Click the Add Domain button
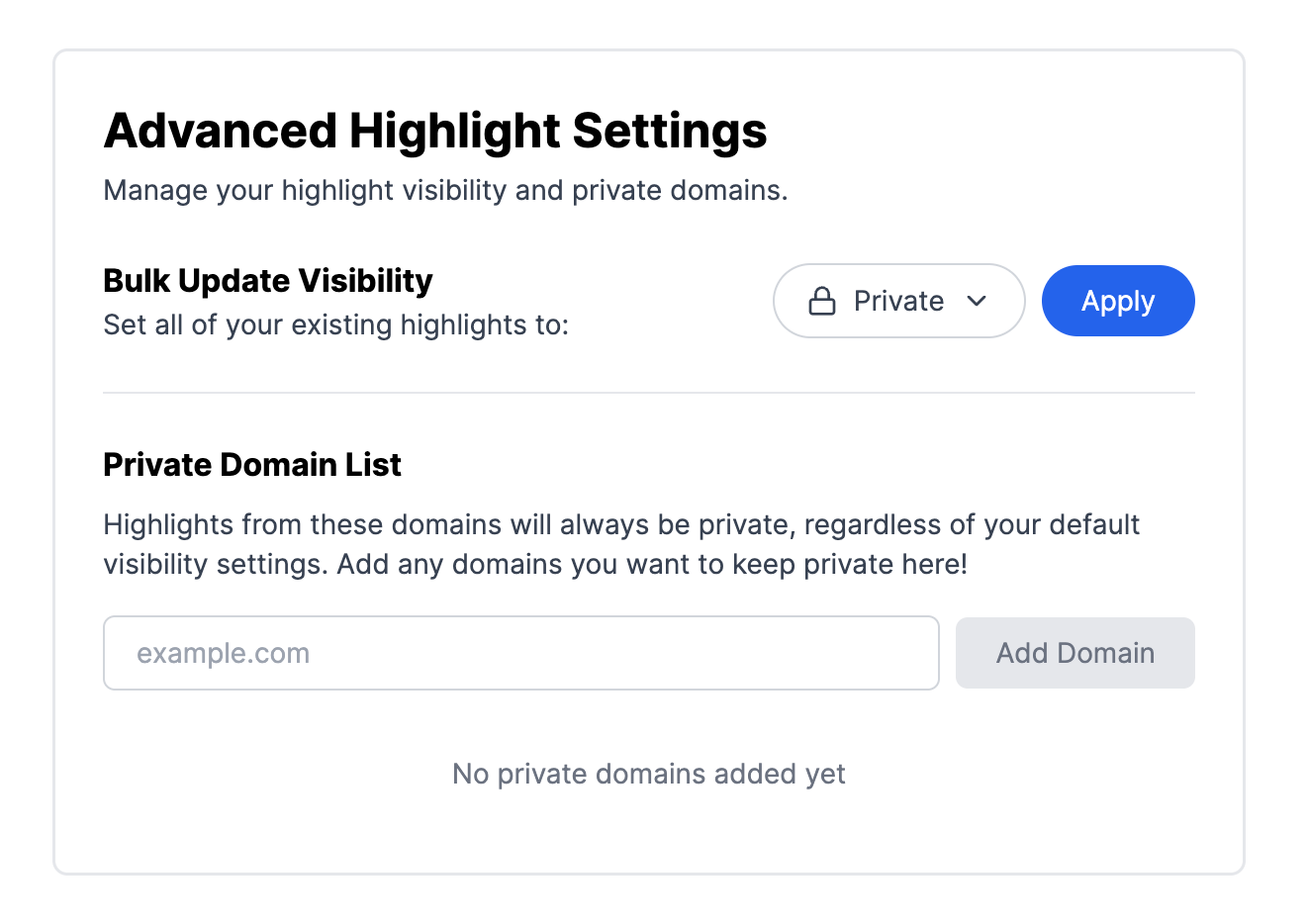 click(1074, 653)
